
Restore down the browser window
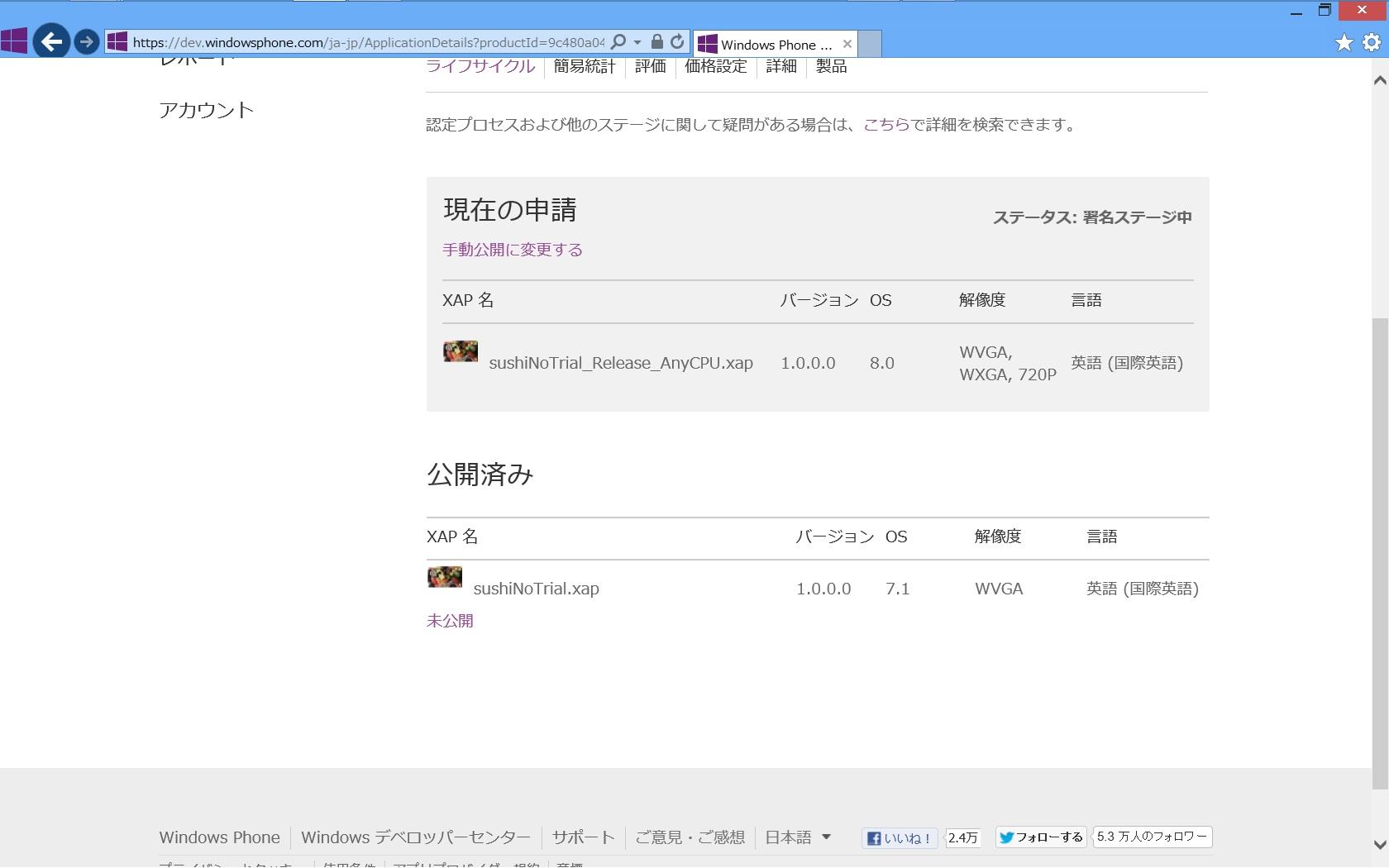[1325, 11]
